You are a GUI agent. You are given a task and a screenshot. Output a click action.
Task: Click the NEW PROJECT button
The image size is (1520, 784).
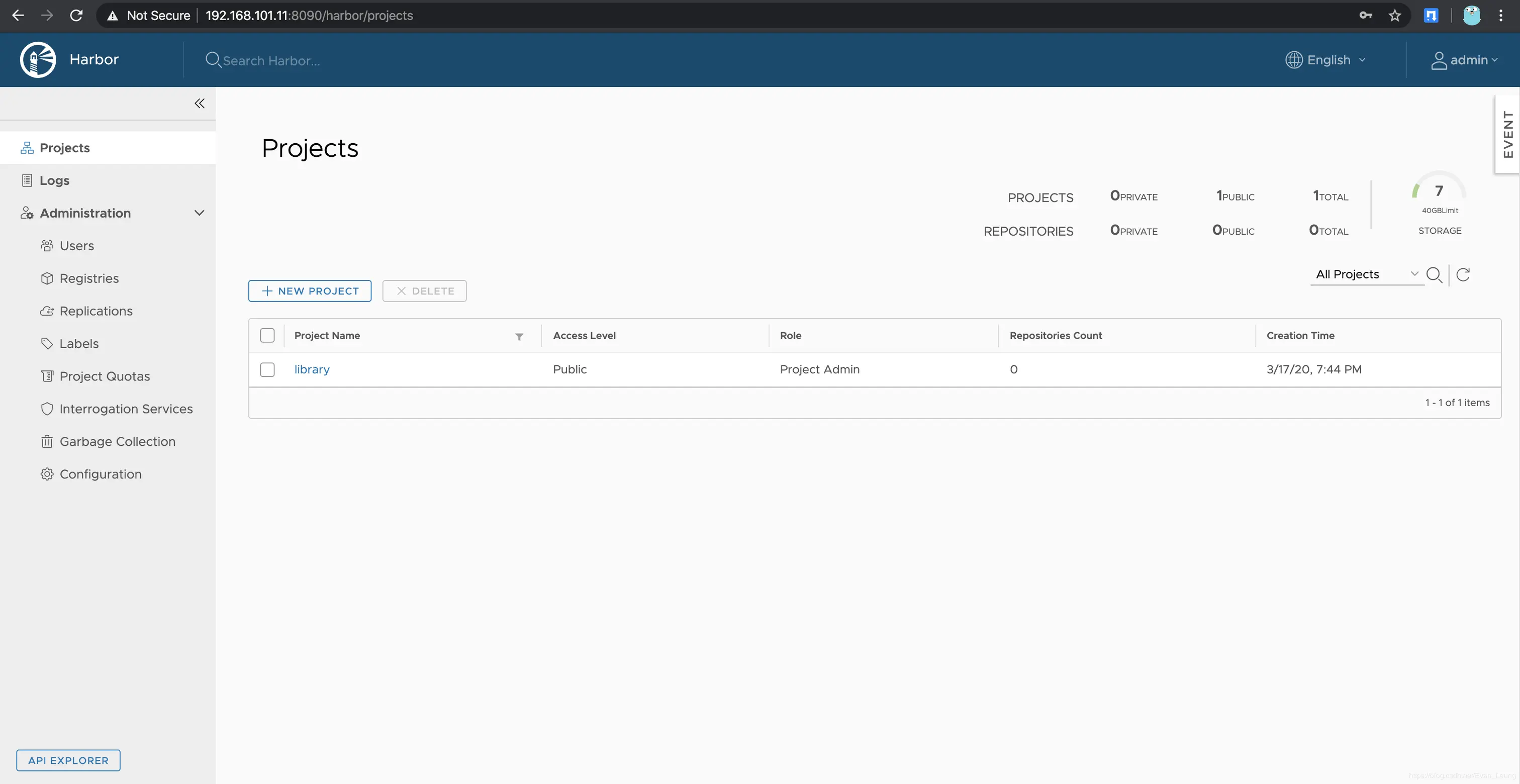click(x=310, y=291)
